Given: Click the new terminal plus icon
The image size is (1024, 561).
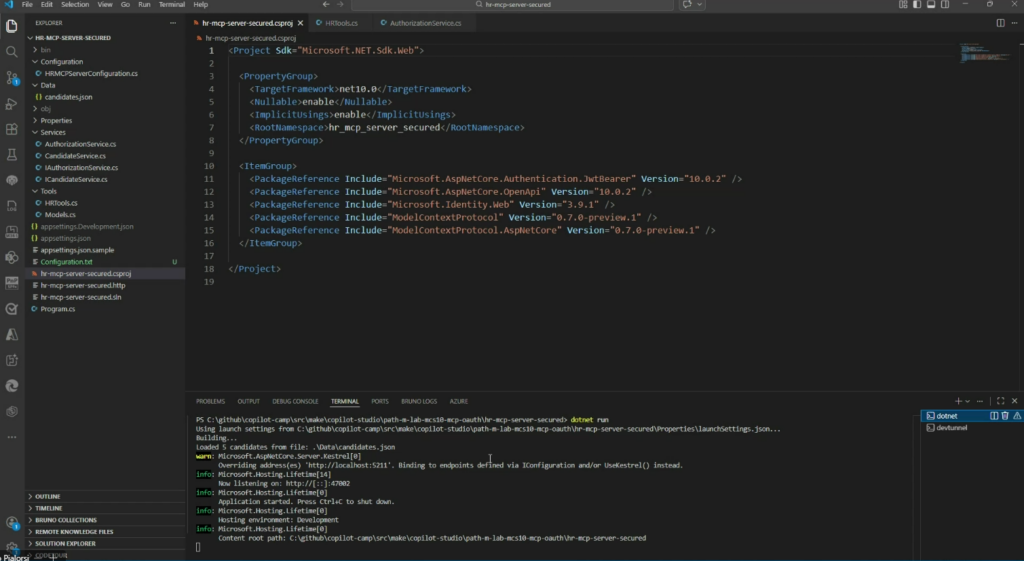Looking at the screenshot, I should pos(957,401).
